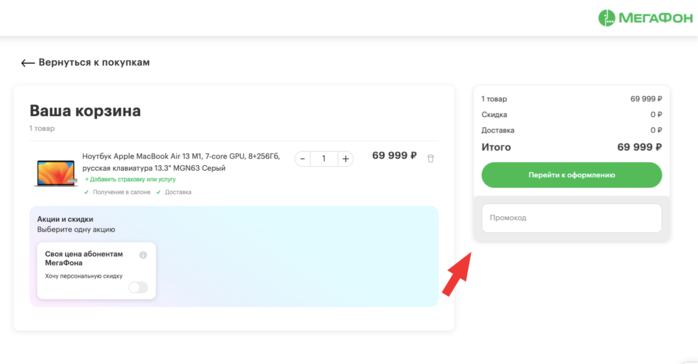Screen dimensions: 698x364
Task: Click the item price 69 999 ₽
Action: (x=394, y=156)
